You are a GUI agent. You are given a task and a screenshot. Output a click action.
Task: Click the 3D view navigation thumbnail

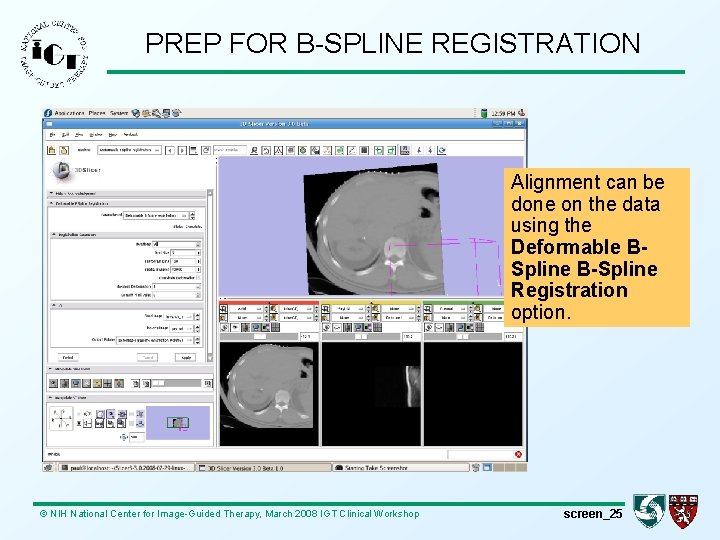pyautogui.click(x=178, y=422)
